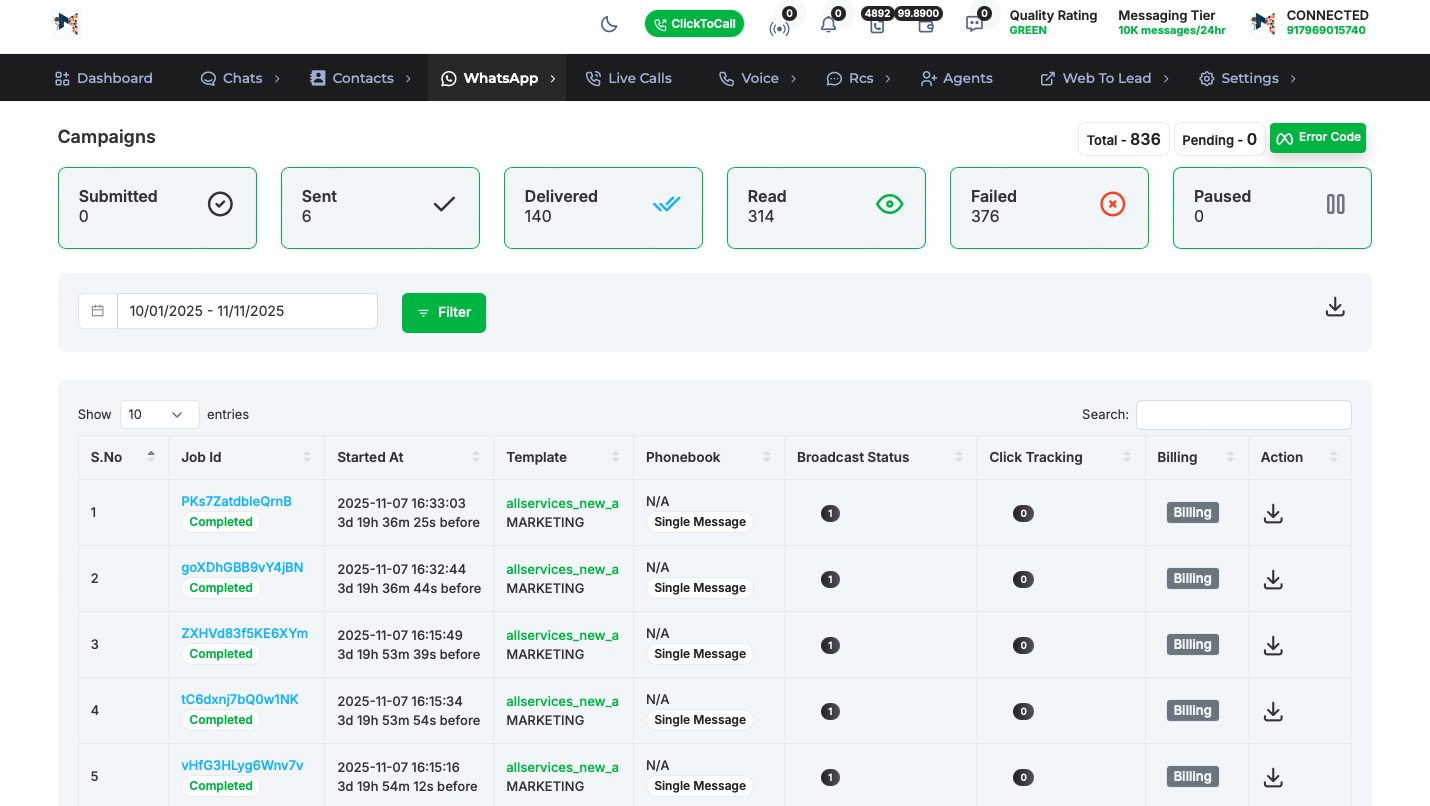Click the campaign Search input field

point(1243,414)
